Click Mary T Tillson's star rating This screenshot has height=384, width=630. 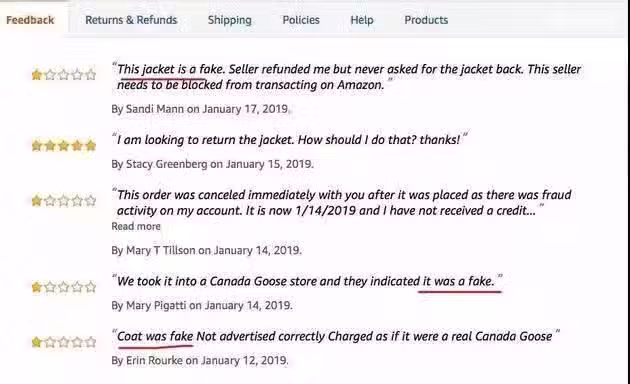pos(64,200)
